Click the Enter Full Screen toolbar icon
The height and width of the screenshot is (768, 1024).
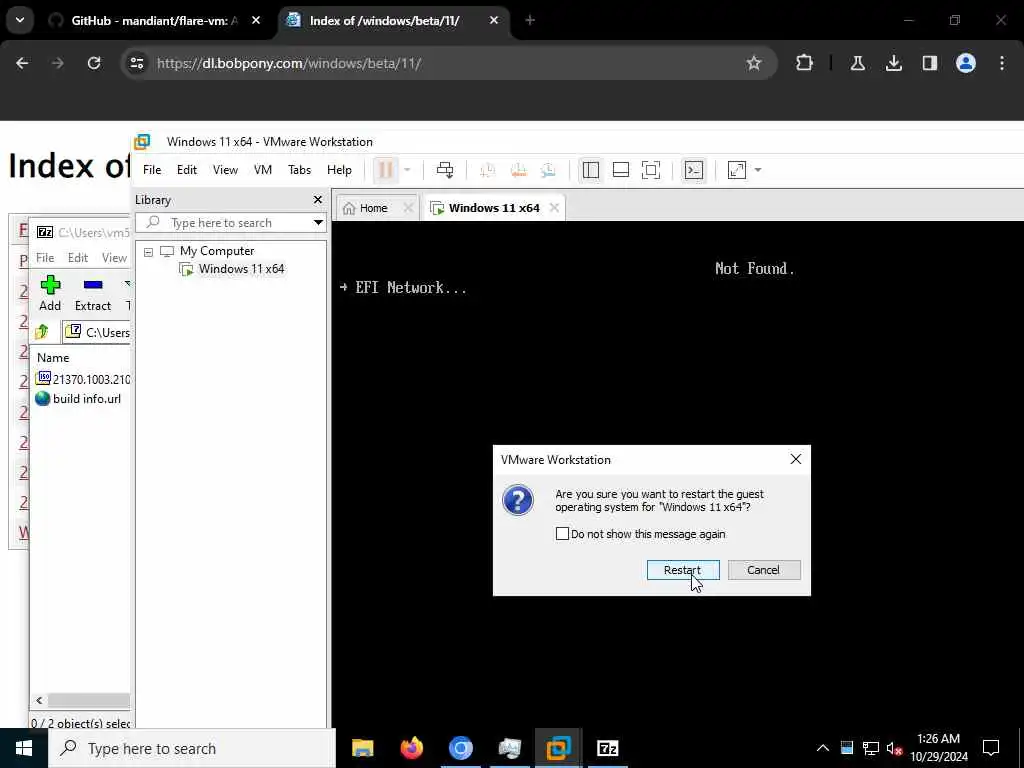point(650,170)
